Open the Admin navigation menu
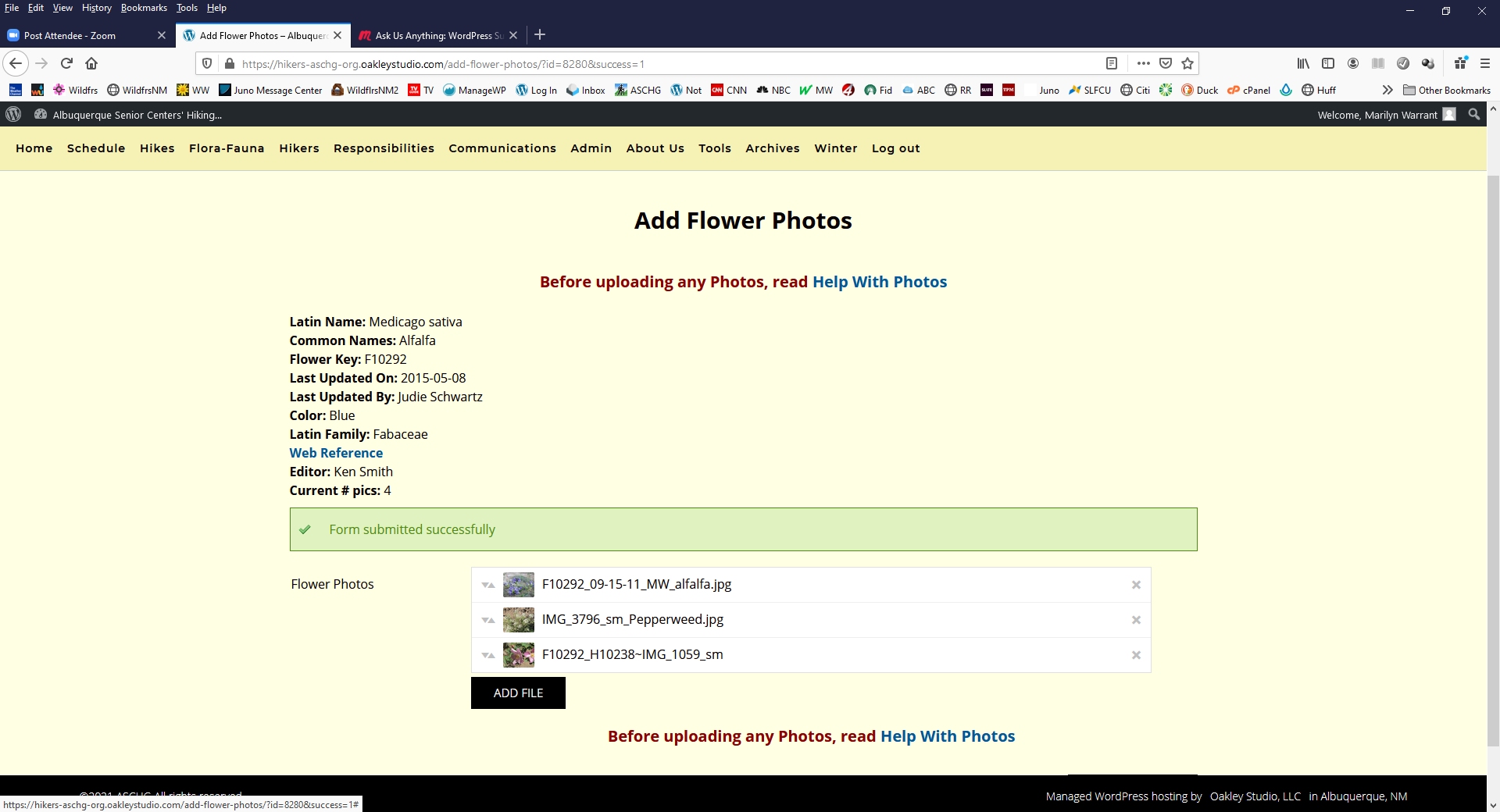1500x812 pixels. (x=591, y=148)
